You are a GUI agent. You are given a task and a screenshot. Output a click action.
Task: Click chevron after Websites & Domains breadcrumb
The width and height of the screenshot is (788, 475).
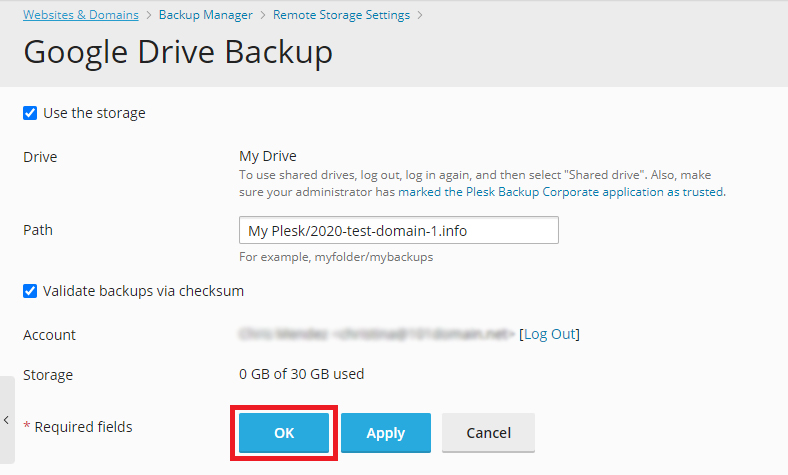148,15
